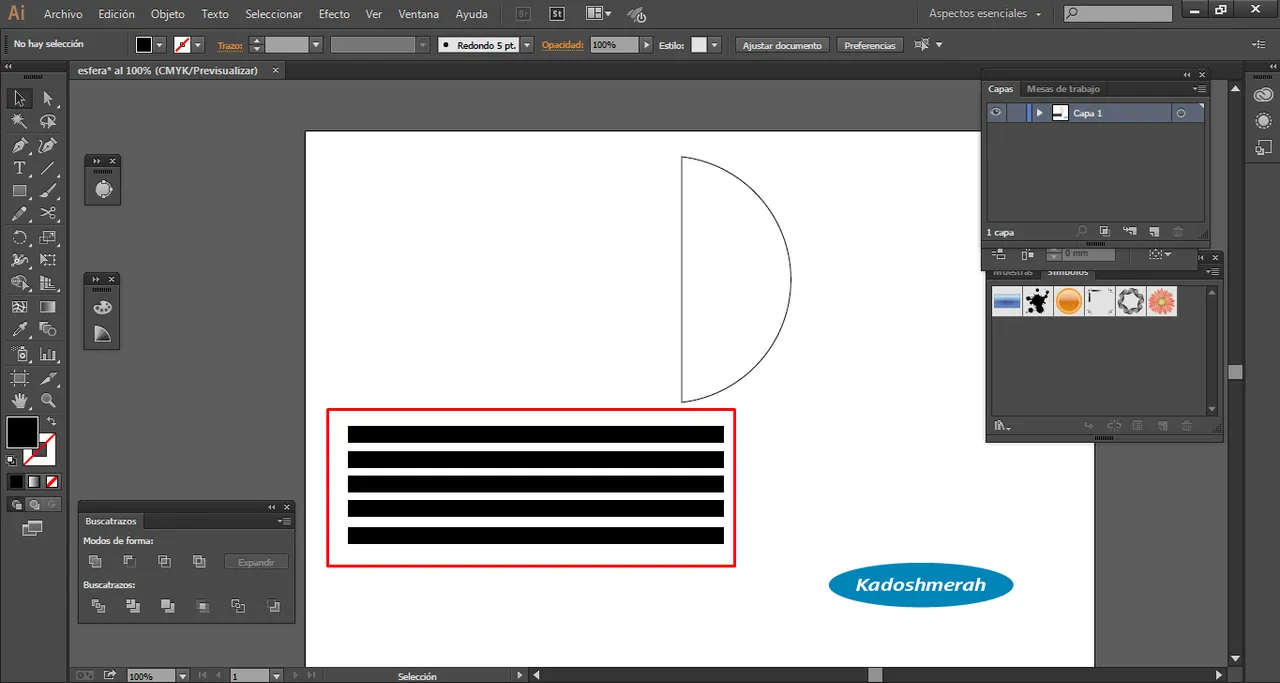Open the Opacidad percentage dropdown
The image size is (1280, 683).
pos(647,45)
